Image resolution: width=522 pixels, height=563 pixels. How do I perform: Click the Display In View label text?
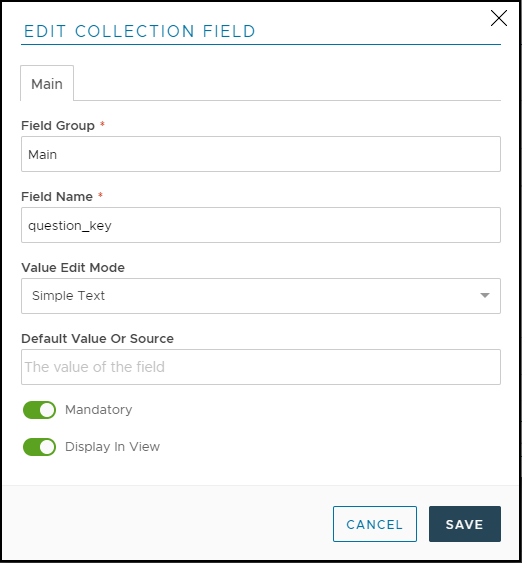click(112, 447)
